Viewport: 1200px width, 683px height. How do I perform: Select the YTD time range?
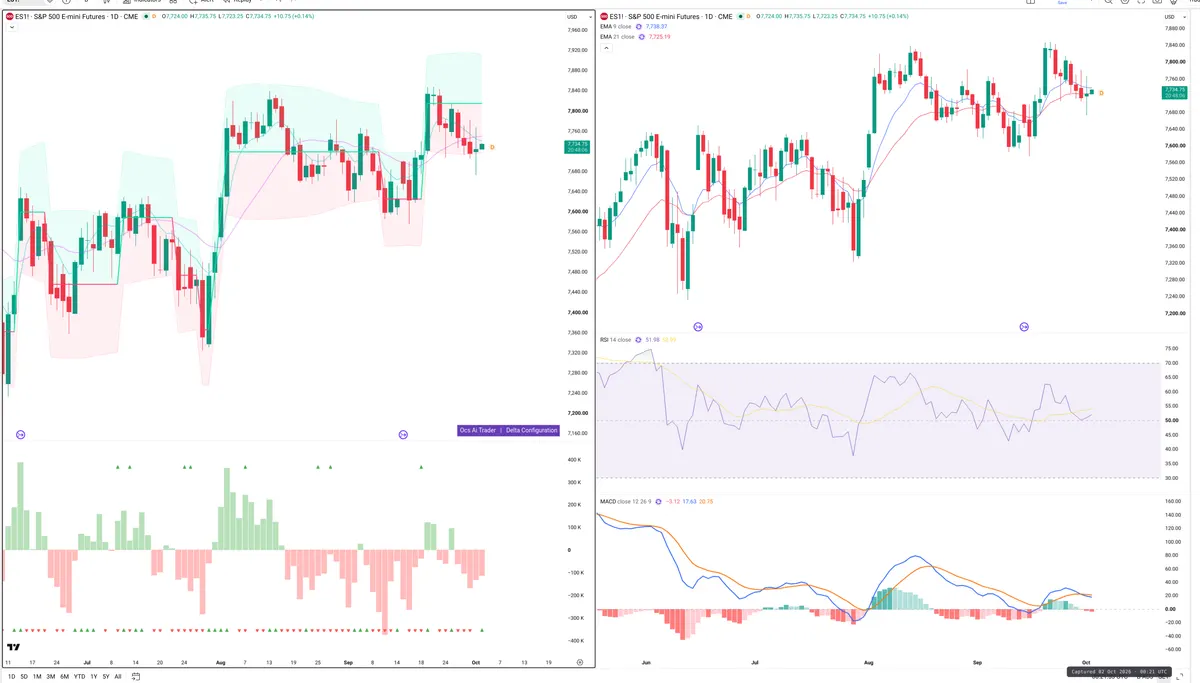click(x=80, y=677)
